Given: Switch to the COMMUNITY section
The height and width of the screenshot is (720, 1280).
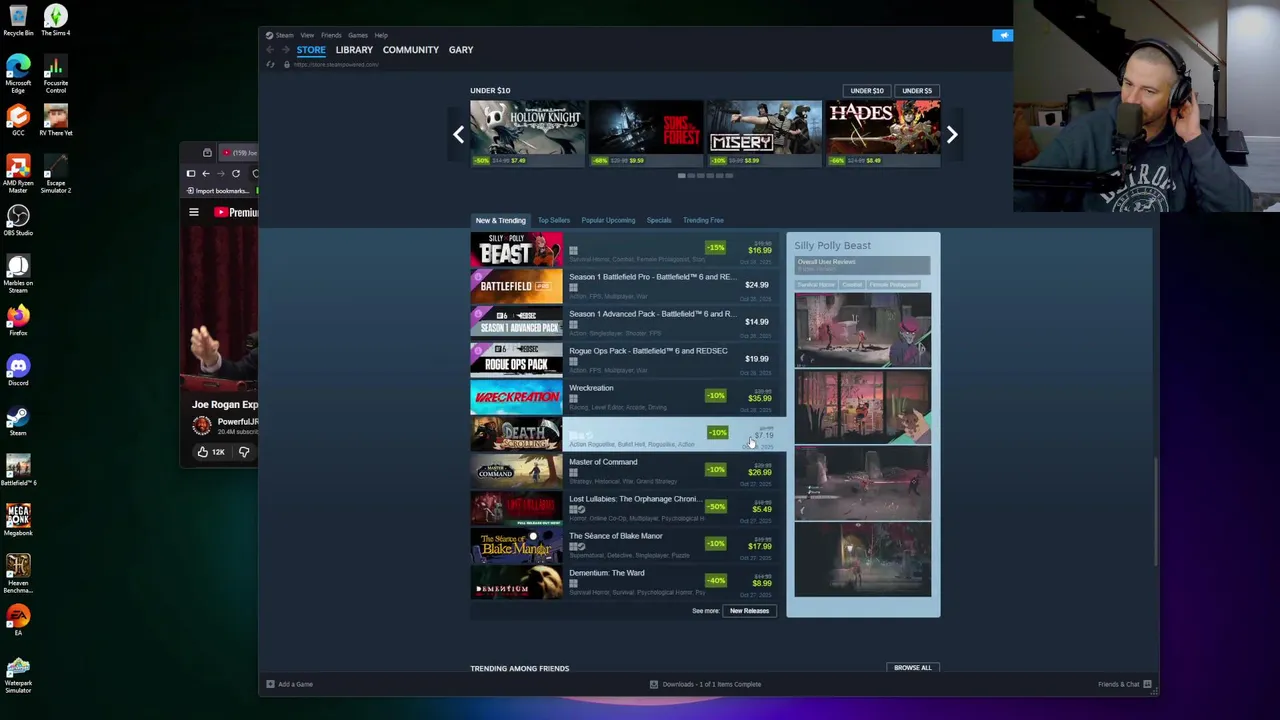Looking at the screenshot, I should [x=410, y=49].
